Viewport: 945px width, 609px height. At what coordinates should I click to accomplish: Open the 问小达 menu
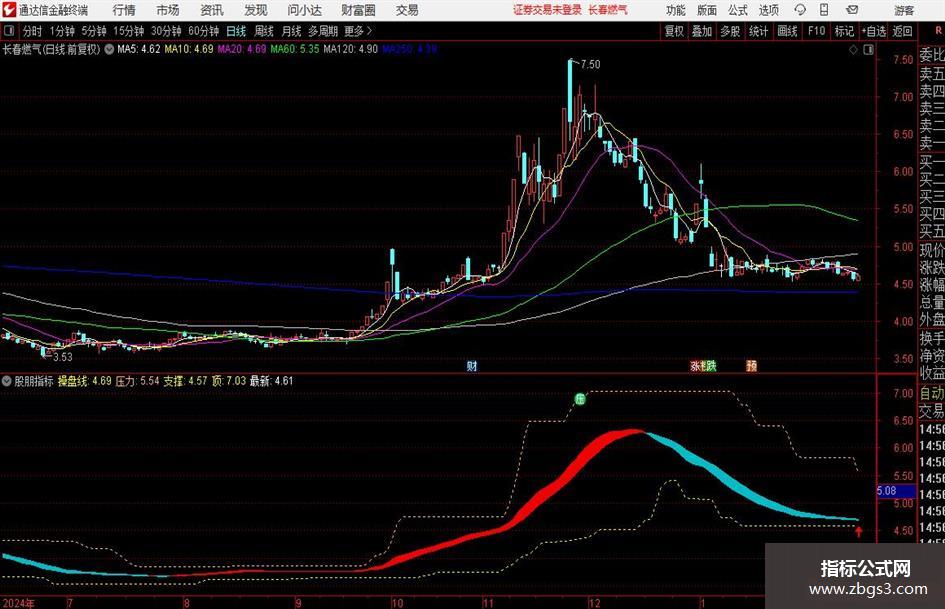click(304, 10)
